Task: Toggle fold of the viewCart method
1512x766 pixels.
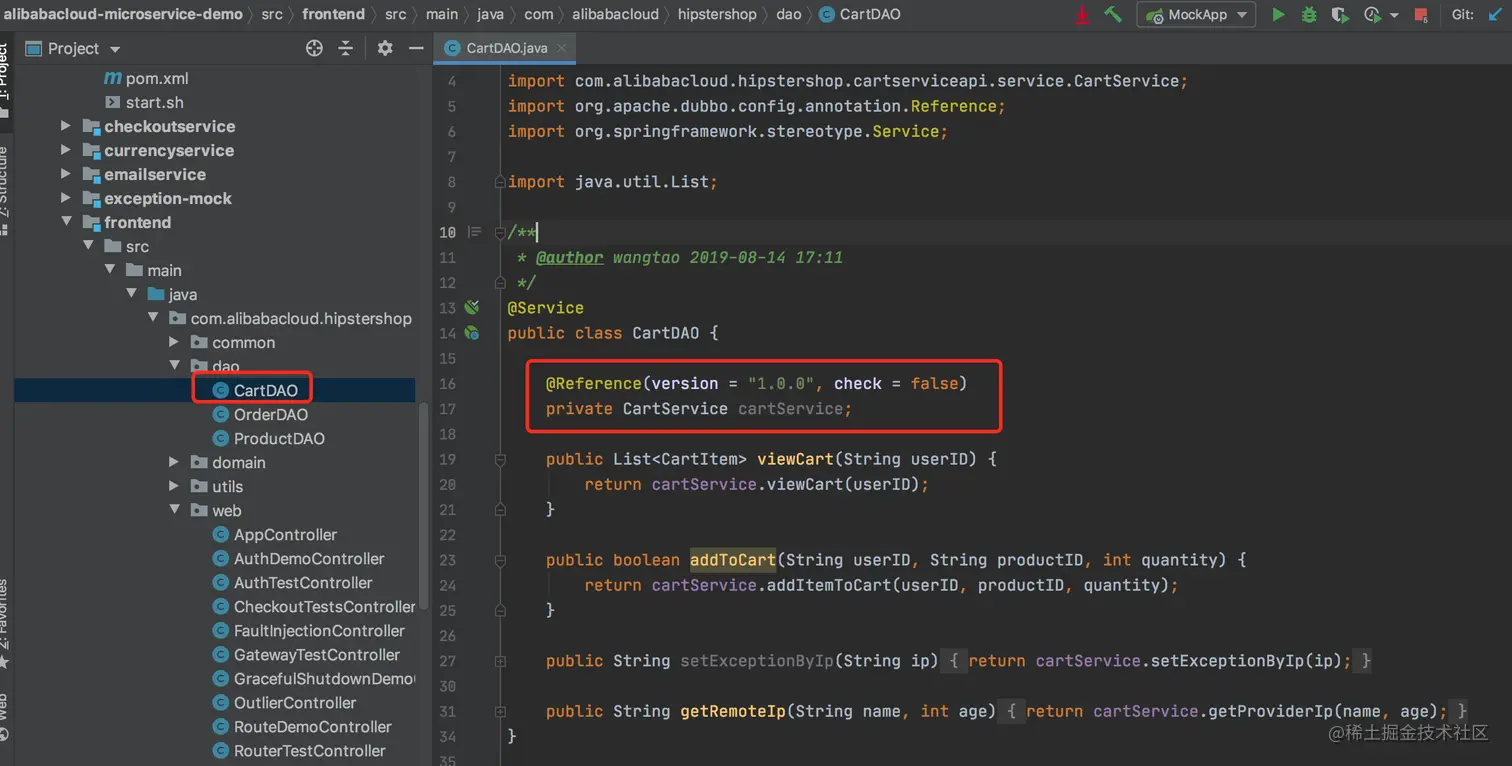Action: coord(499,460)
